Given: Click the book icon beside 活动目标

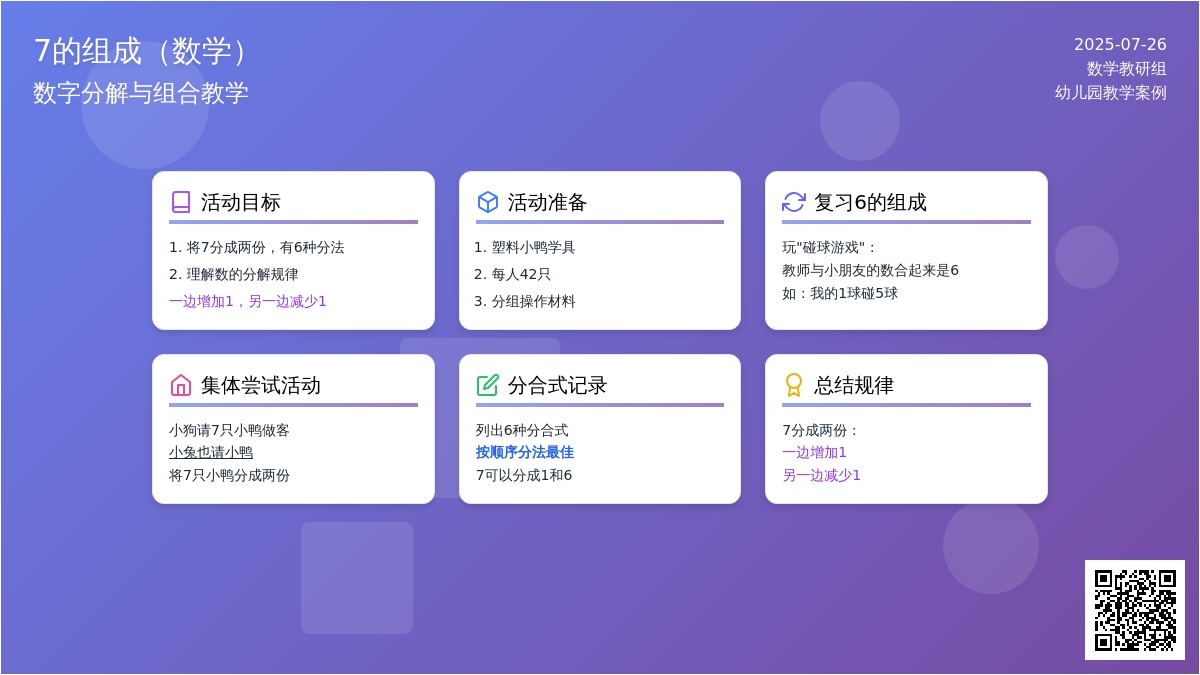Looking at the screenshot, I should coord(181,202).
